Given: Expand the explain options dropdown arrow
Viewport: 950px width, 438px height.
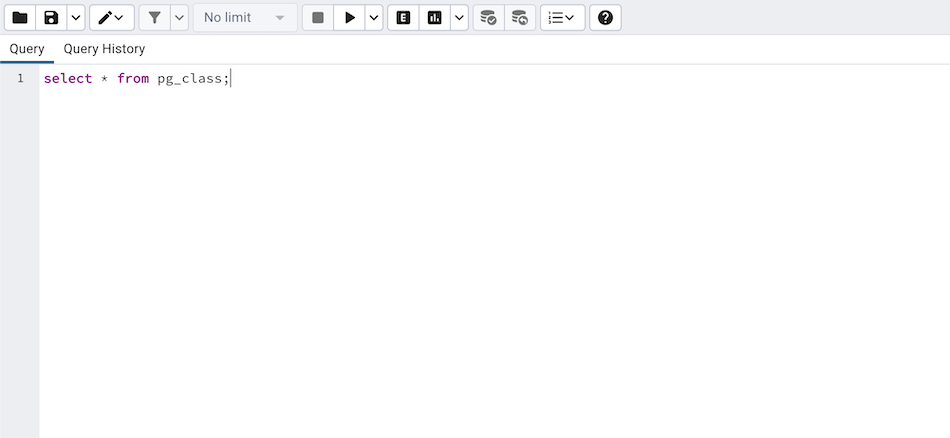Looking at the screenshot, I should 458,18.
